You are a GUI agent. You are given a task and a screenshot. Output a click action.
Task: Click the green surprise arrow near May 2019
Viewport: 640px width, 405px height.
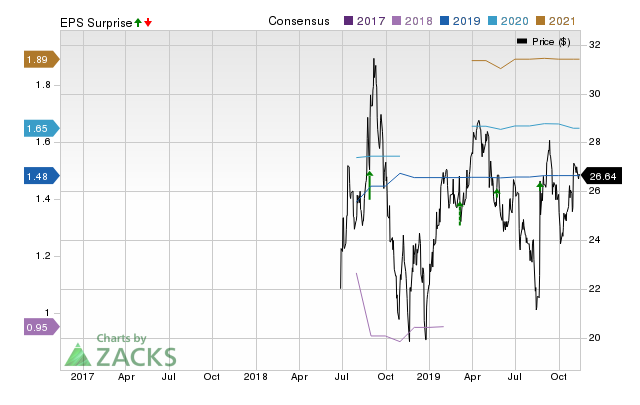pyautogui.click(x=497, y=193)
